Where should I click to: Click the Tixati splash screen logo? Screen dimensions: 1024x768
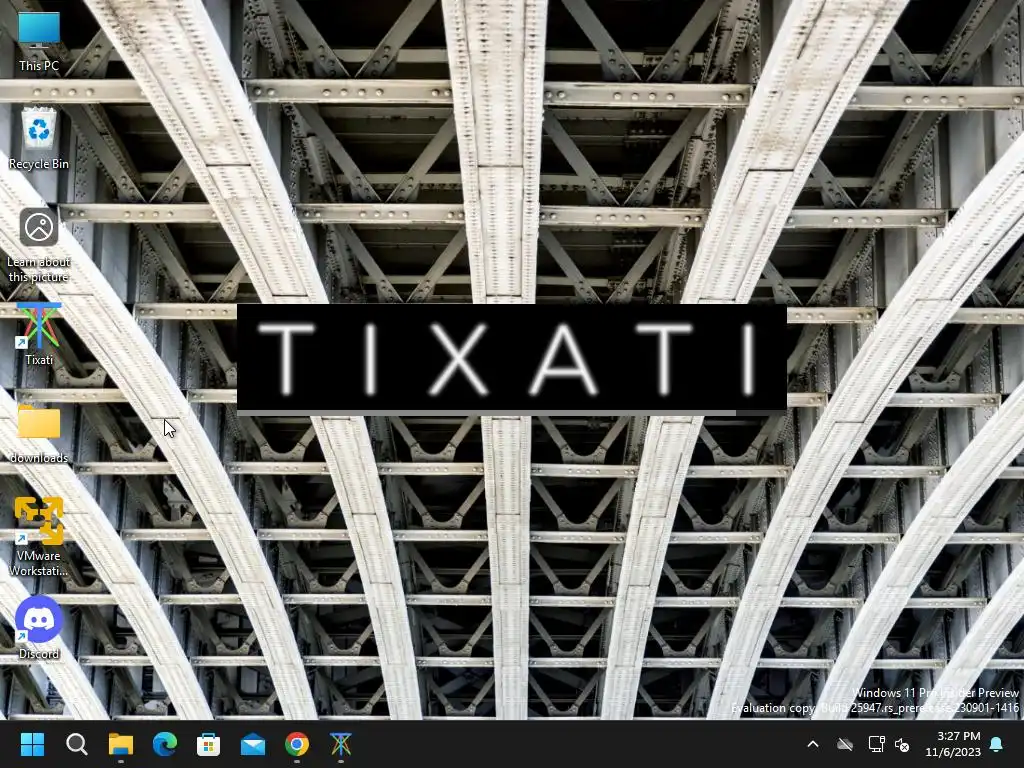pos(511,358)
